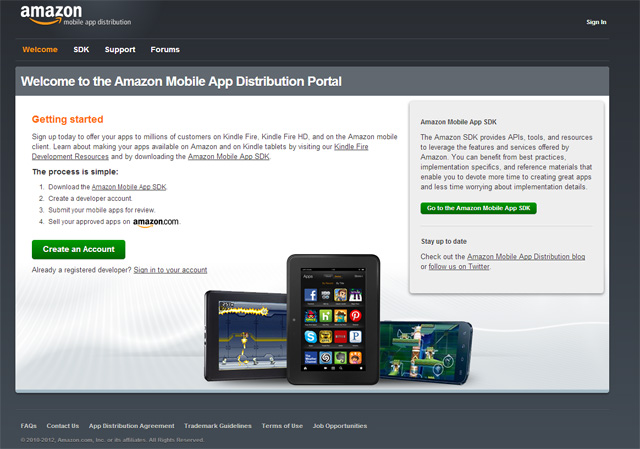Tap the Dora ABC app icon on Kindle
This screenshot has width=640, height=449.
click(356, 358)
